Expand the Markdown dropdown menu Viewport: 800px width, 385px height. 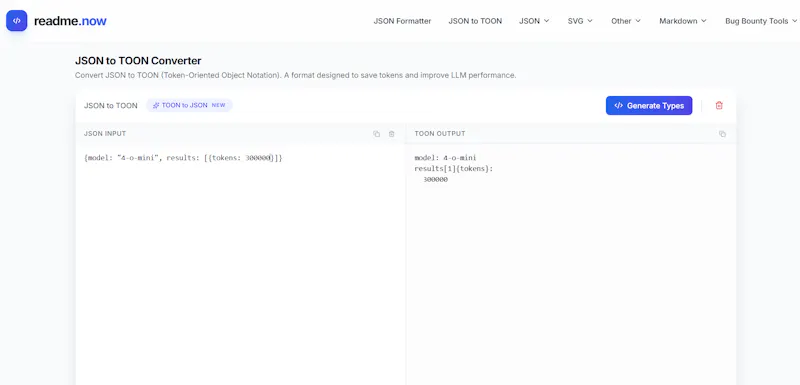[683, 21]
